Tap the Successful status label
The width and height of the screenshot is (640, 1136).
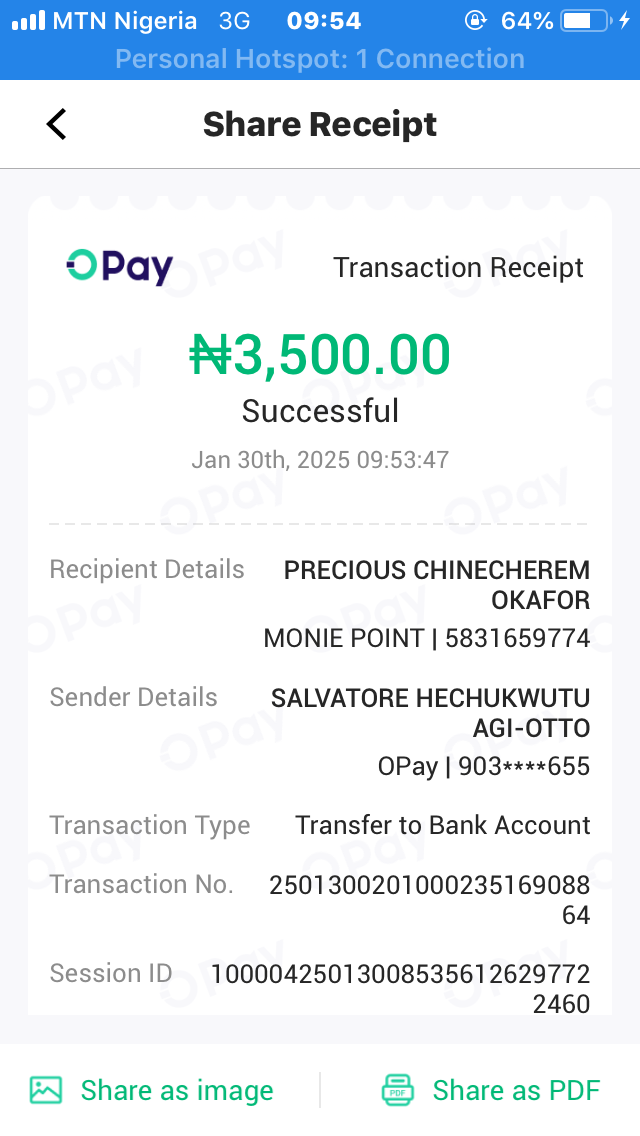click(x=320, y=411)
